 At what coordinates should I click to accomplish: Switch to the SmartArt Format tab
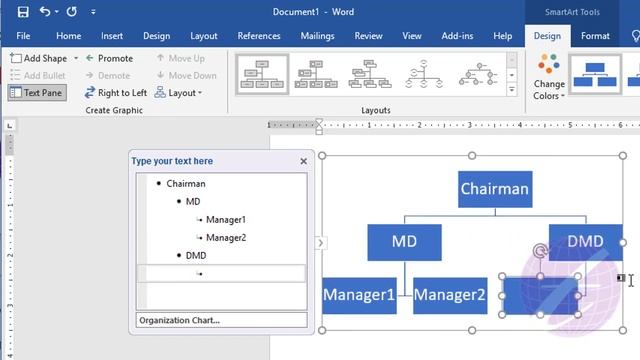click(x=595, y=36)
